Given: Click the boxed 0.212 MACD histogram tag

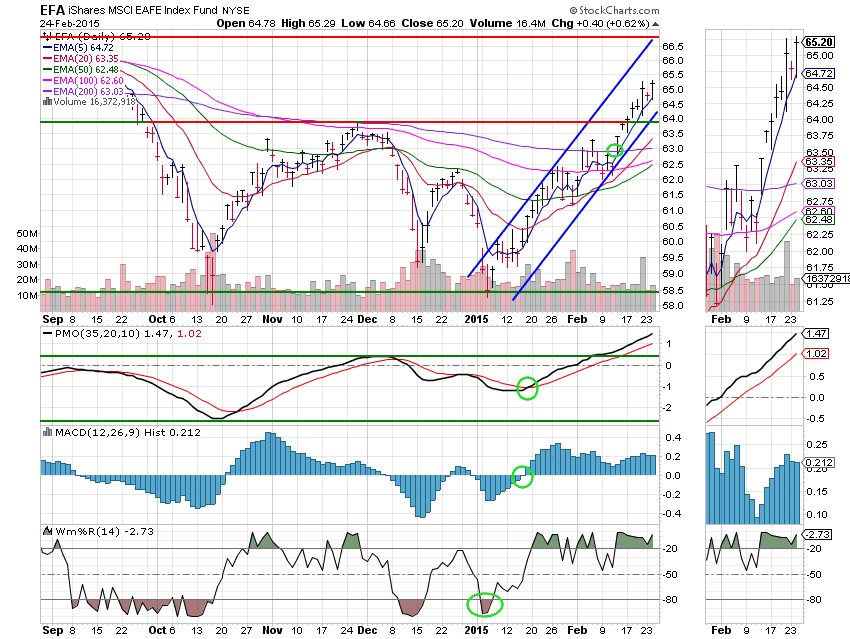Looking at the screenshot, I should tap(819, 462).
